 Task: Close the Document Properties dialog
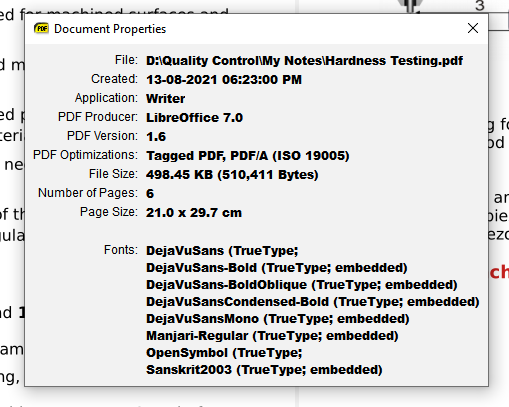pos(473,28)
